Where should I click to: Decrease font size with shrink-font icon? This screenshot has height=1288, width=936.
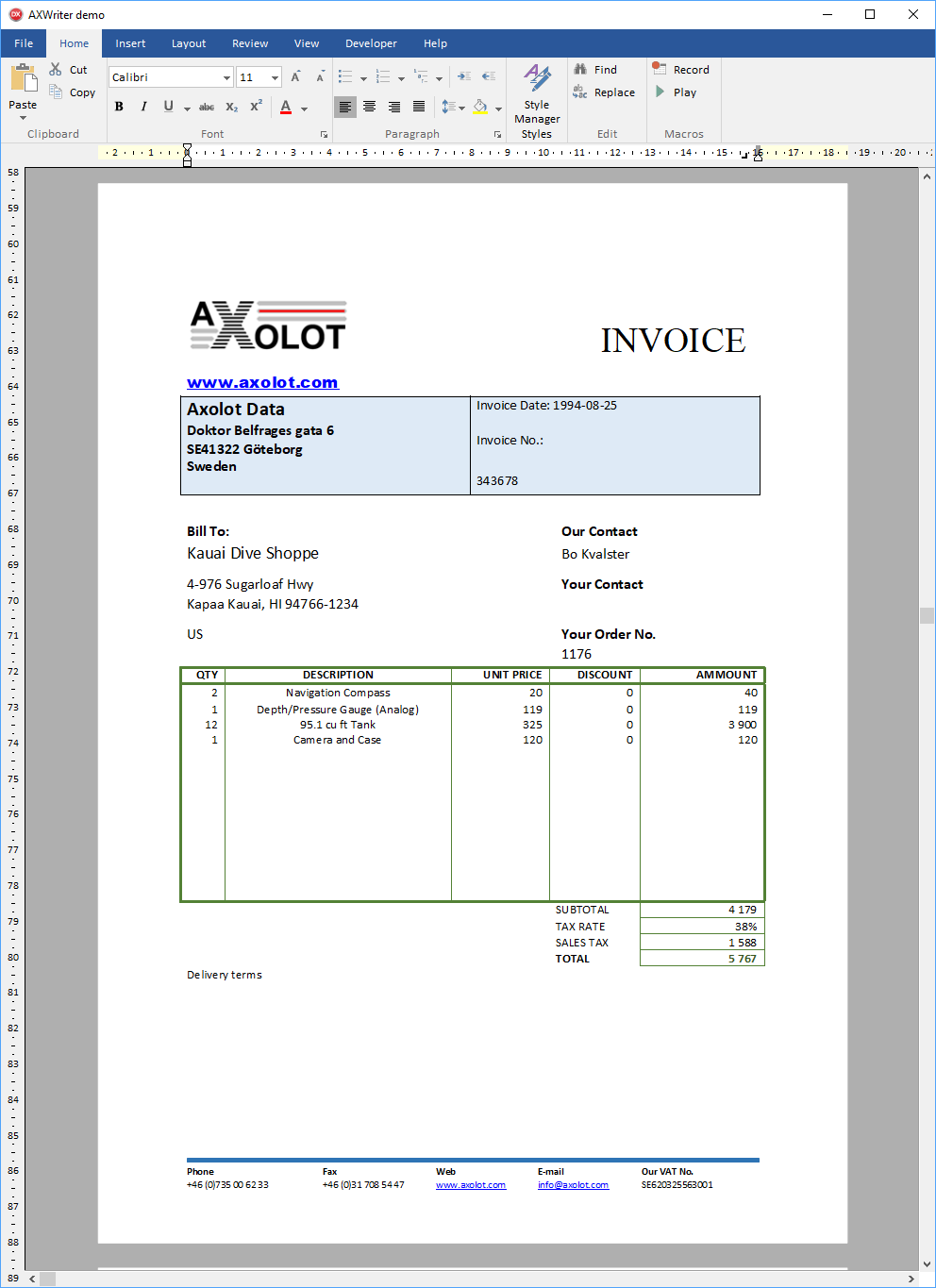click(x=320, y=76)
